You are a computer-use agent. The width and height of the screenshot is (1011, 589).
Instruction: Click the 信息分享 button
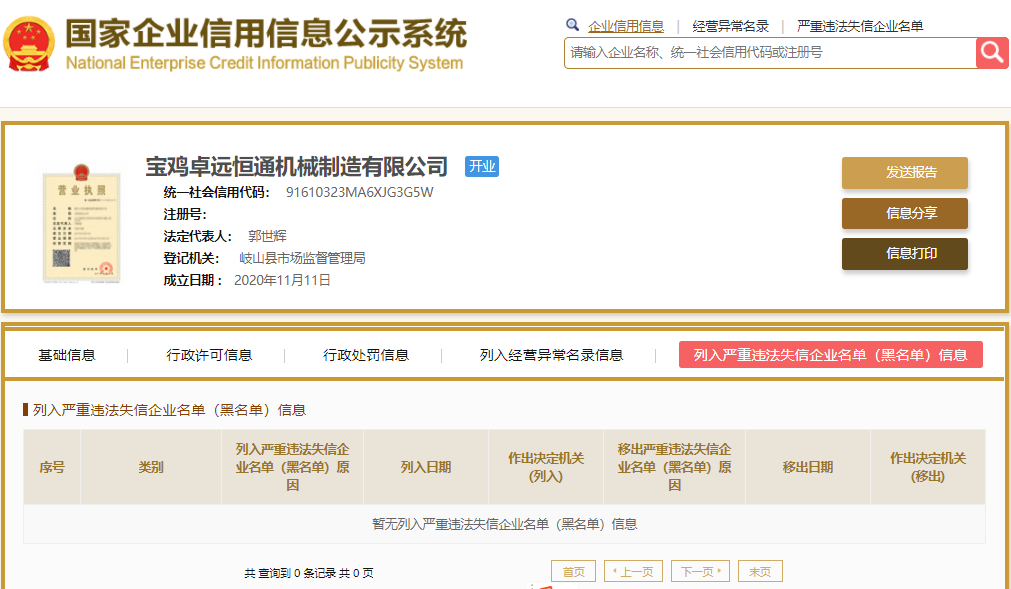(x=905, y=213)
